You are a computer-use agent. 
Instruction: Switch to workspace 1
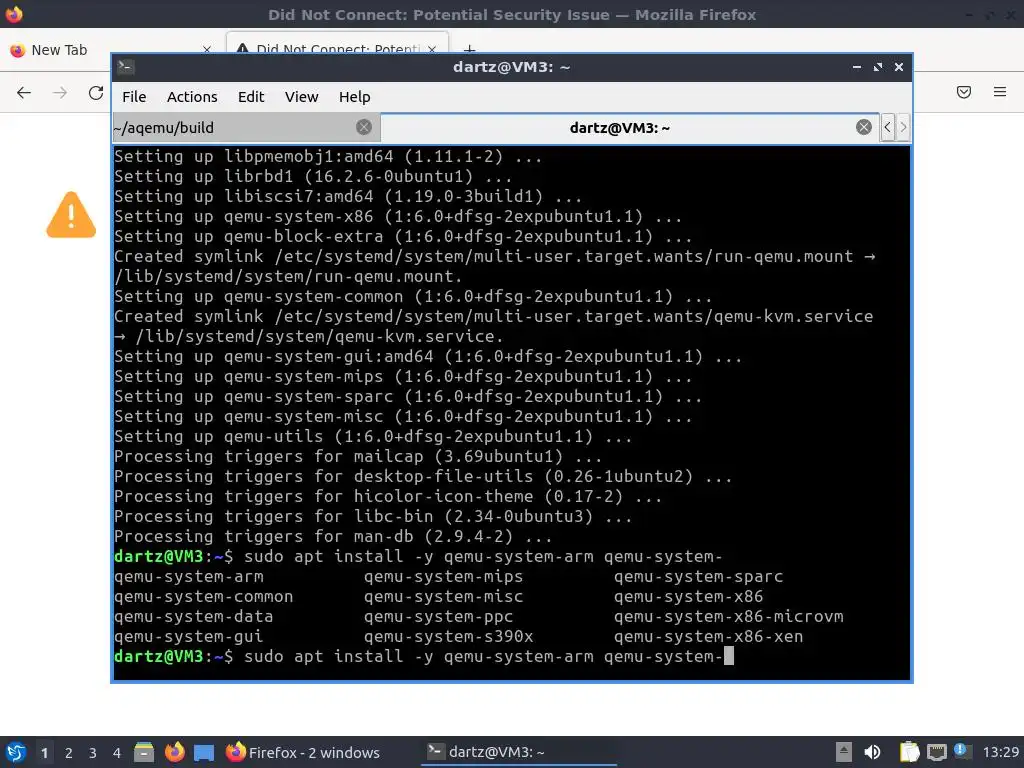coord(44,753)
